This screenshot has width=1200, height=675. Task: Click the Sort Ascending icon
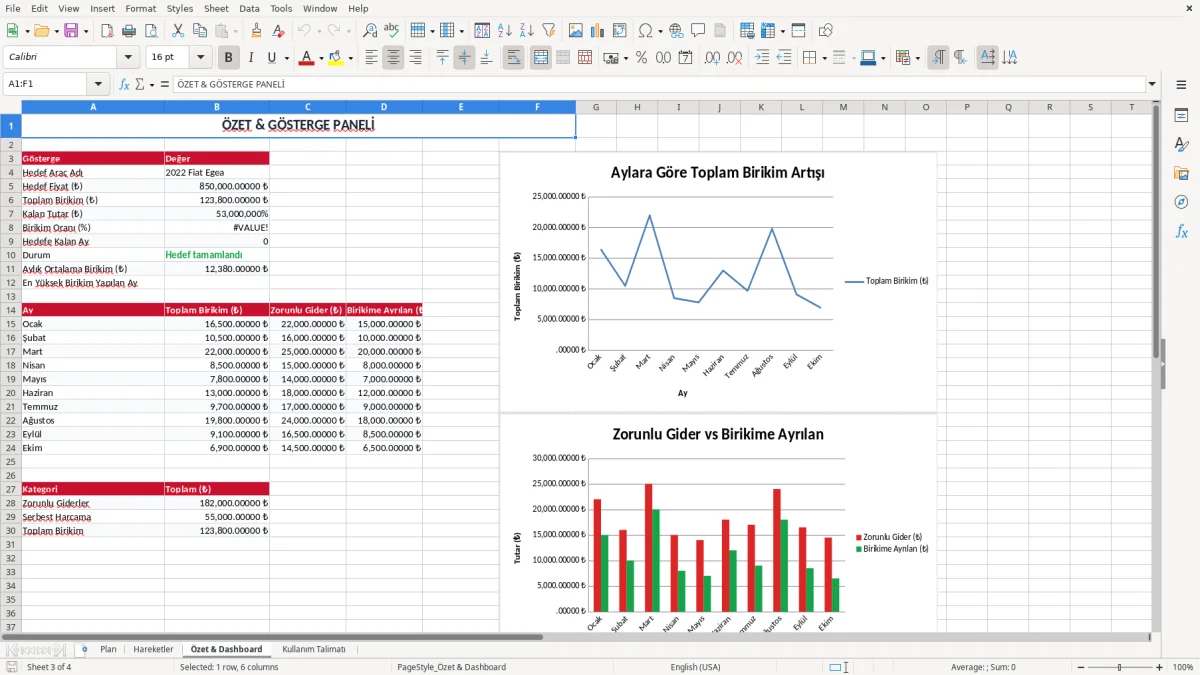tap(504, 31)
